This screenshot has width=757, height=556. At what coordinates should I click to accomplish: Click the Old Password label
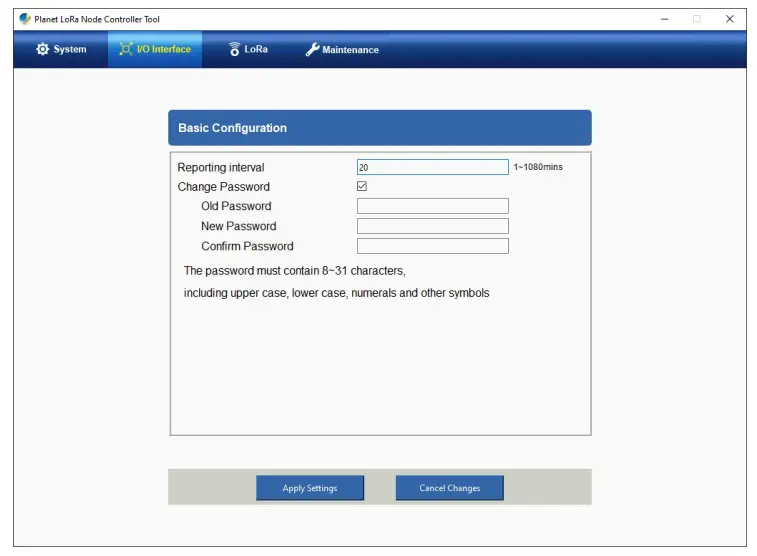click(x=236, y=206)
